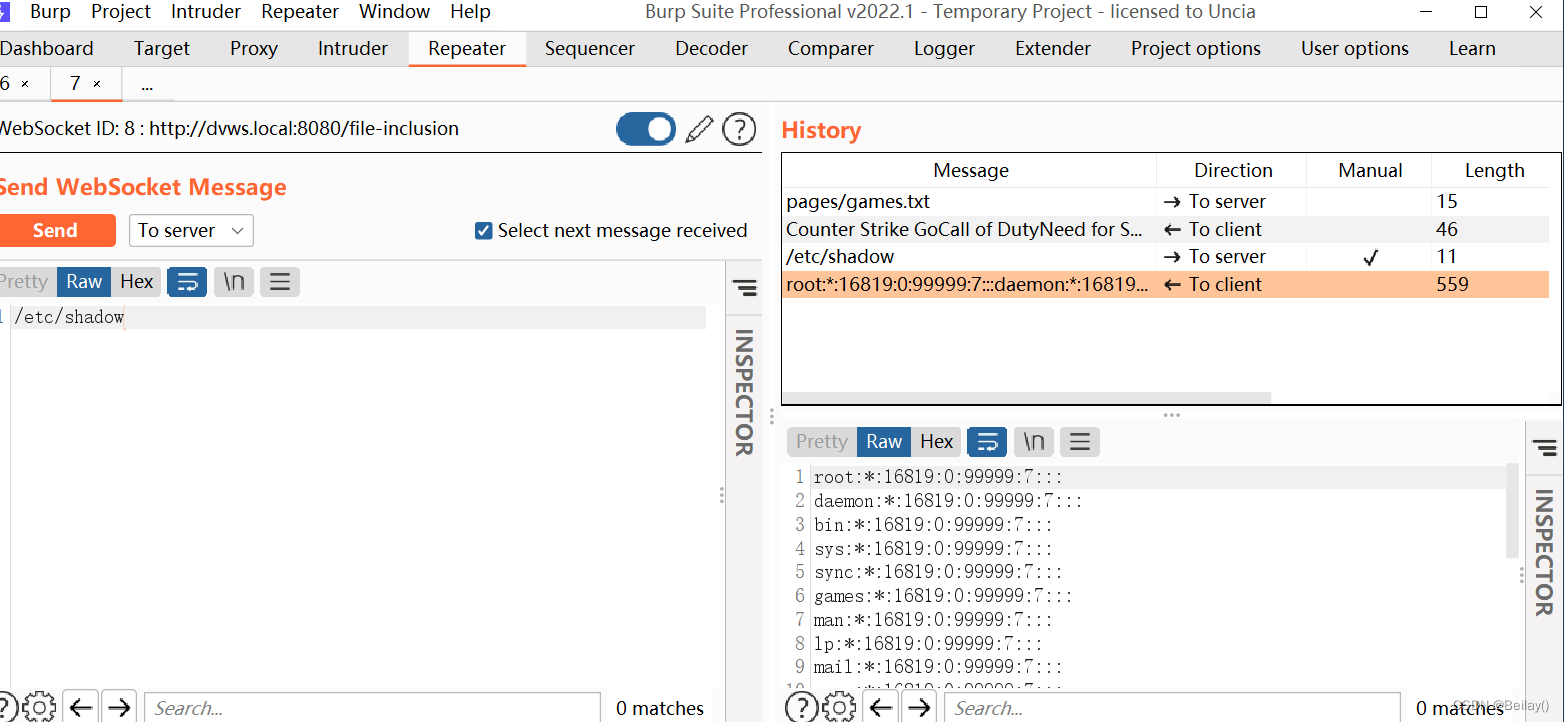Image resolution: width=1564 pixels, height=722 pixels.
Task: Switch request editor to Raw view
Action: [84, 282]
